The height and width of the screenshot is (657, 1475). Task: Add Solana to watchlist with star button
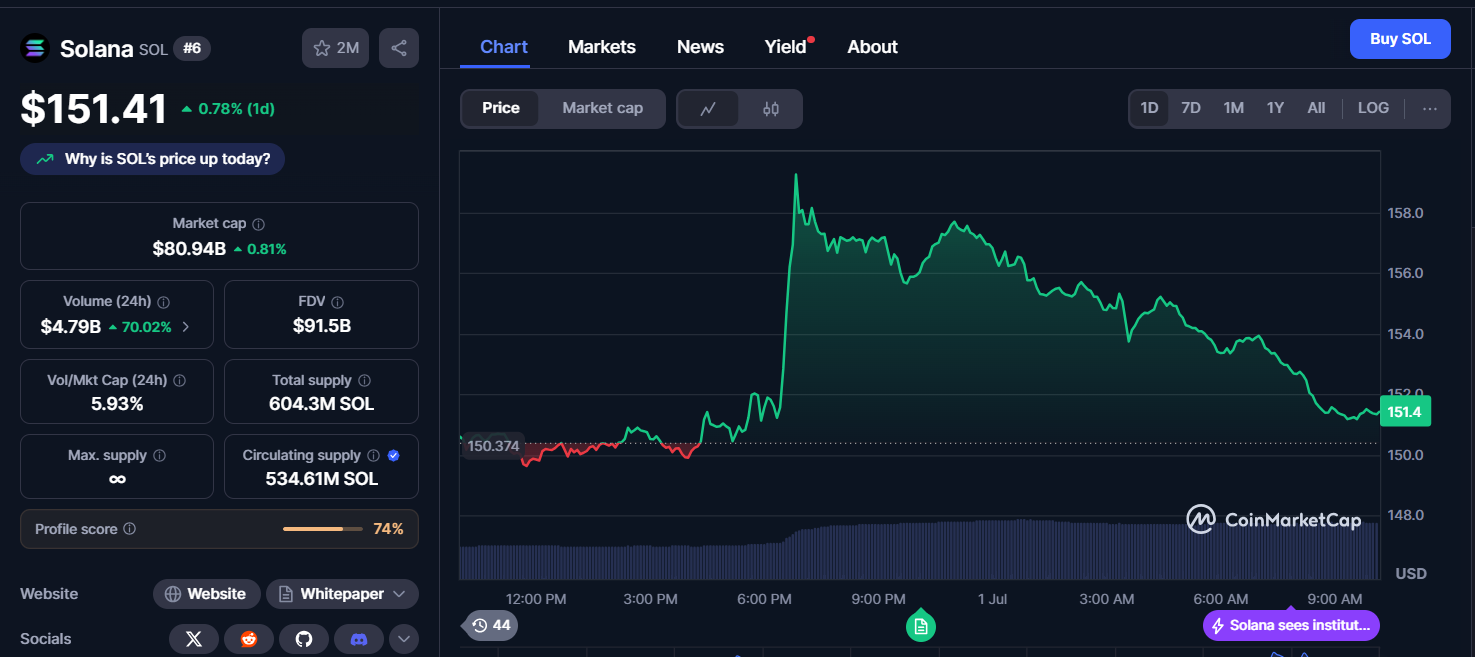(336, 48)
